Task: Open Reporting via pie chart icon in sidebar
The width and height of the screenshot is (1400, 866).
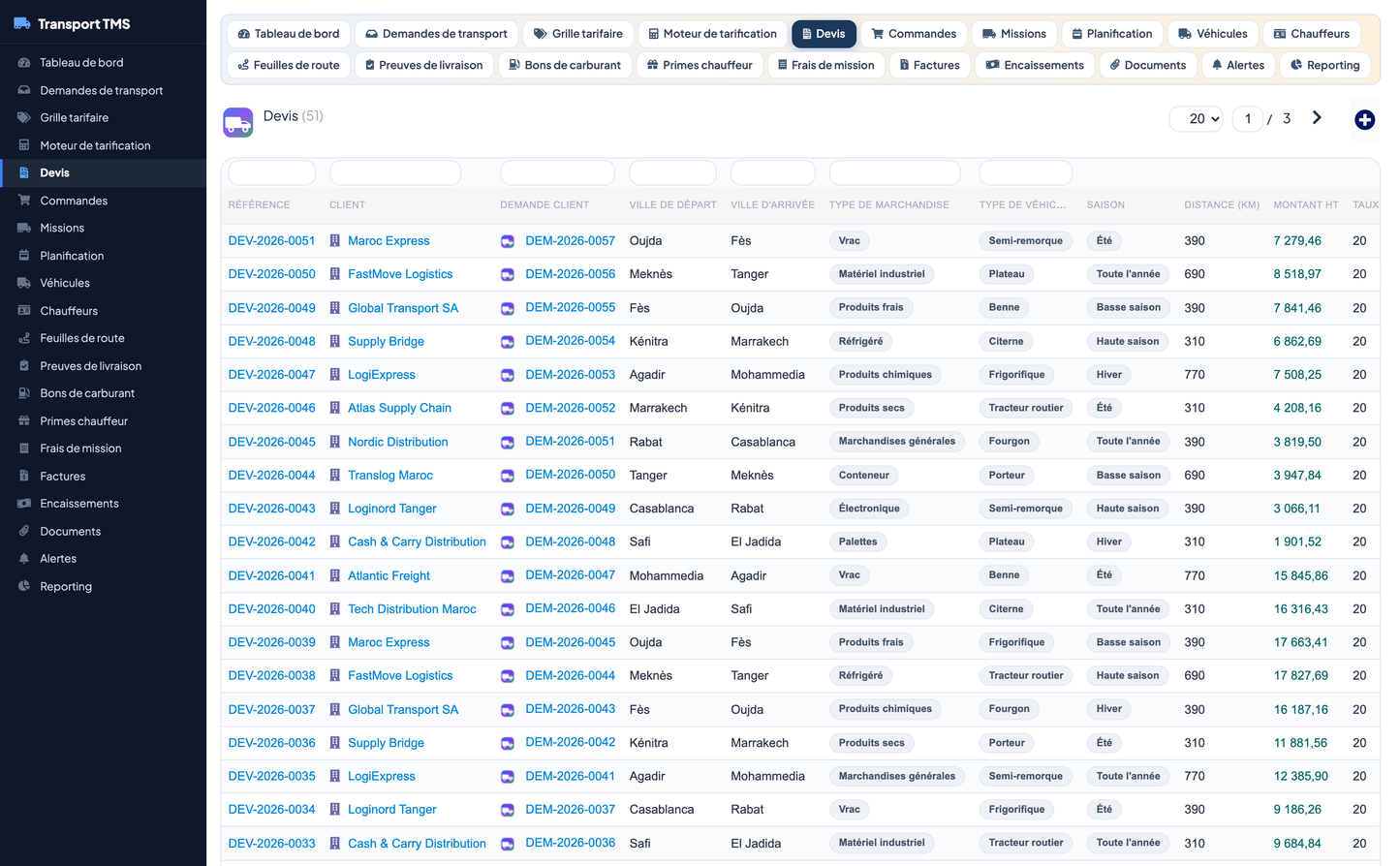Action: pyautogui.click(x=24, y=586)
